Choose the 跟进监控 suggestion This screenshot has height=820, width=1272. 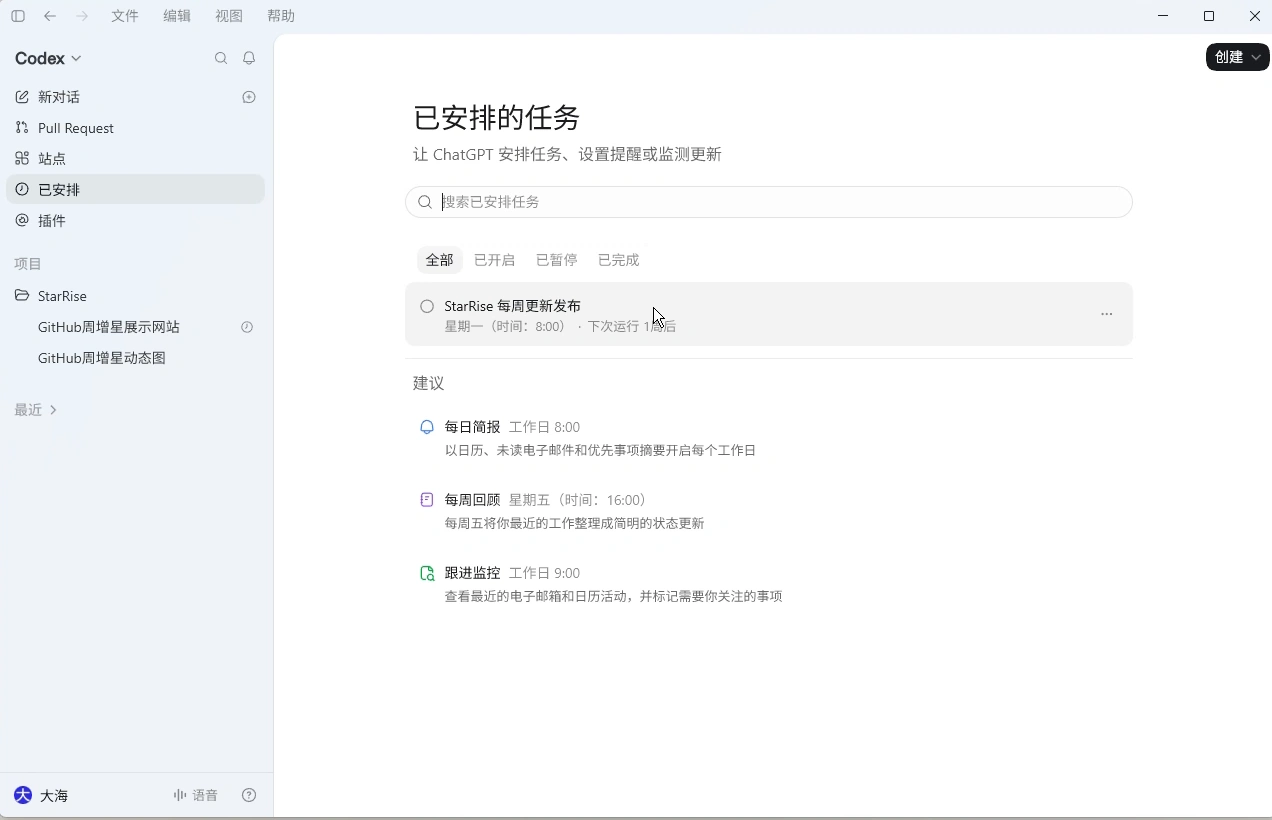768,584
